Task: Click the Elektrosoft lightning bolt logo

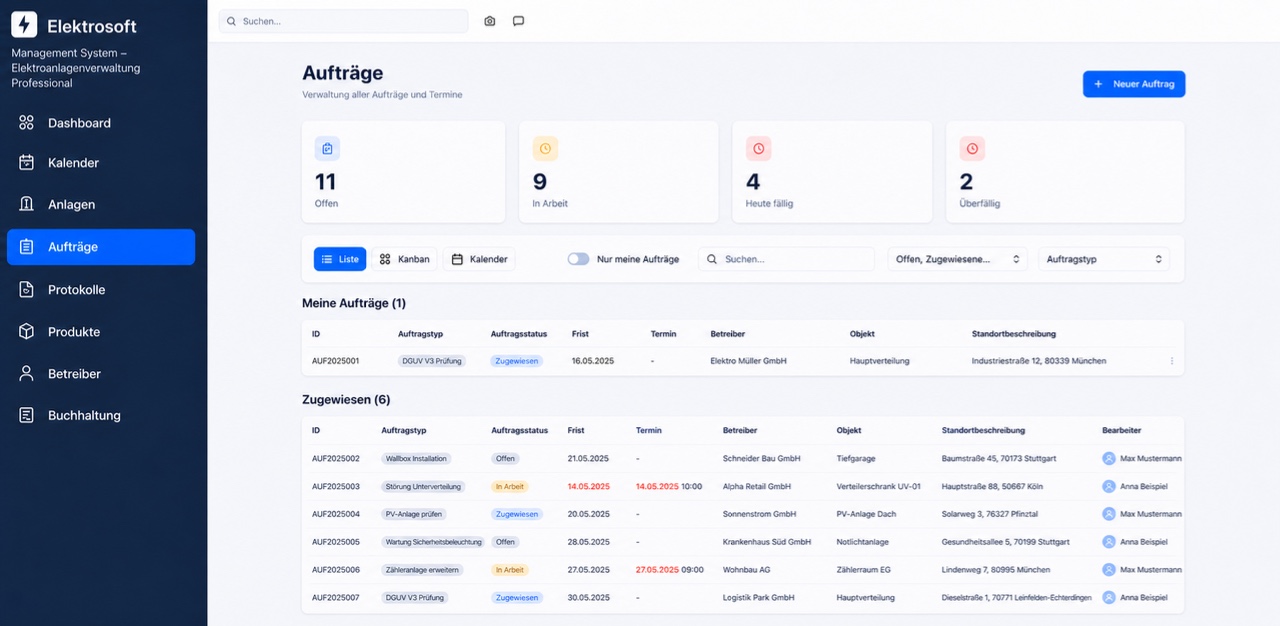Action: point(24,25)
